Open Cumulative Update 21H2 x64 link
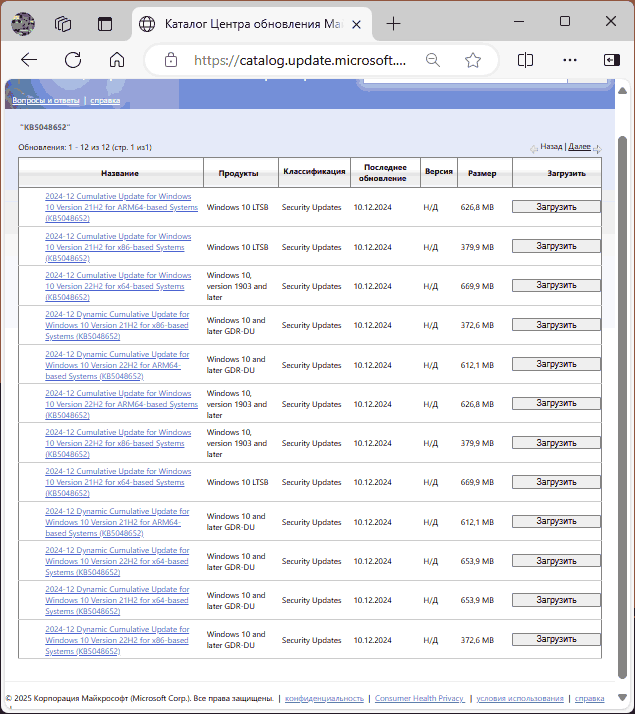635x714 pixels. point(118,482)
